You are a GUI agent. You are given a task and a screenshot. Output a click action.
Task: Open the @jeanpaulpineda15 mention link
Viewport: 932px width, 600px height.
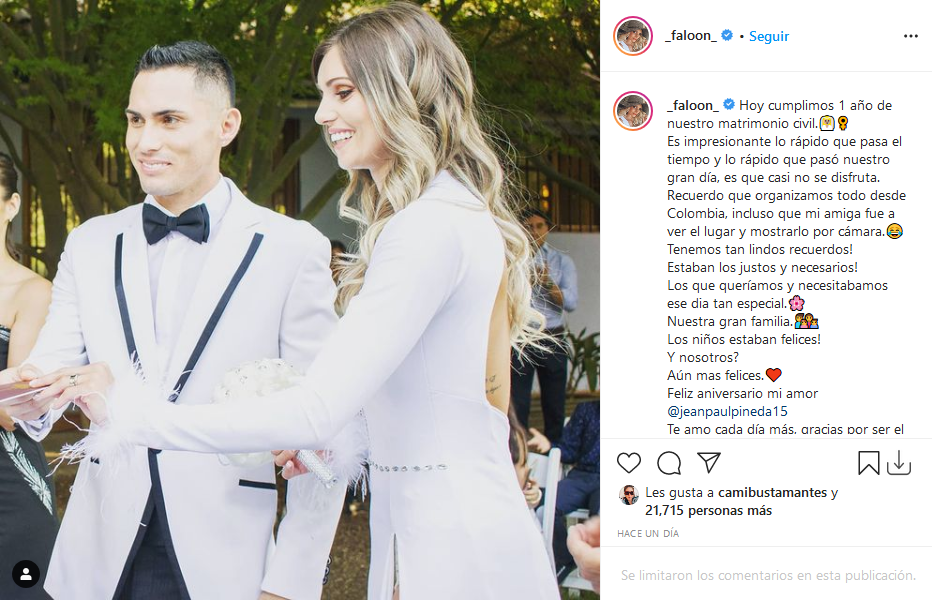click(x=727, y=411)
